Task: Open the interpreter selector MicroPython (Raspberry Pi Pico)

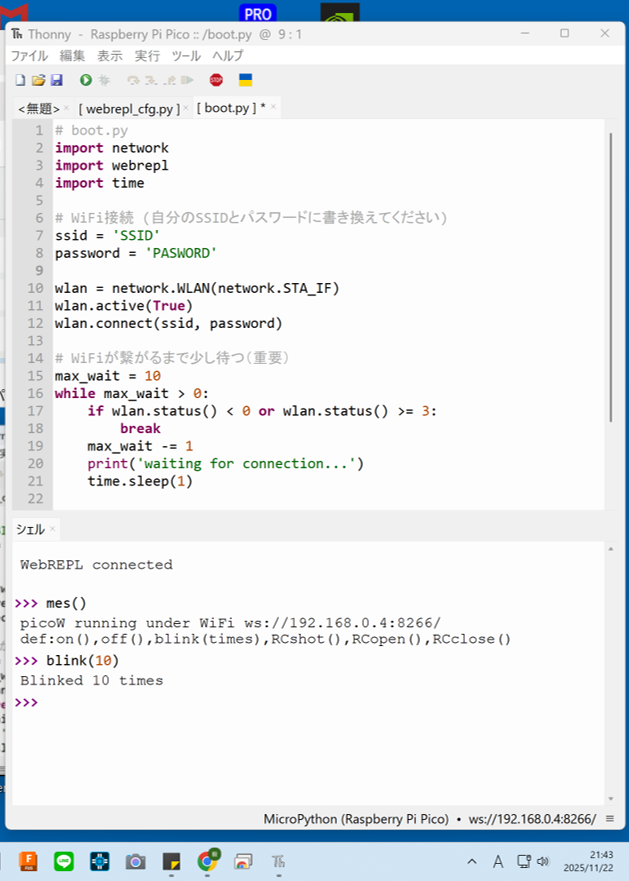Action: [356, 819]
